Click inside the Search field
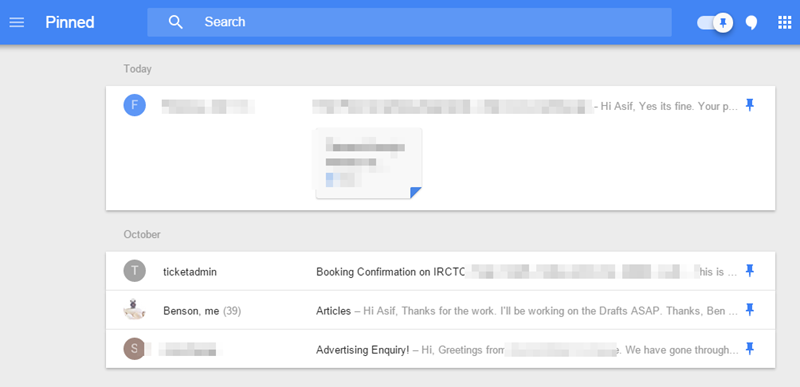This screenshot has height=387, width=800. (x=409, y=22)
